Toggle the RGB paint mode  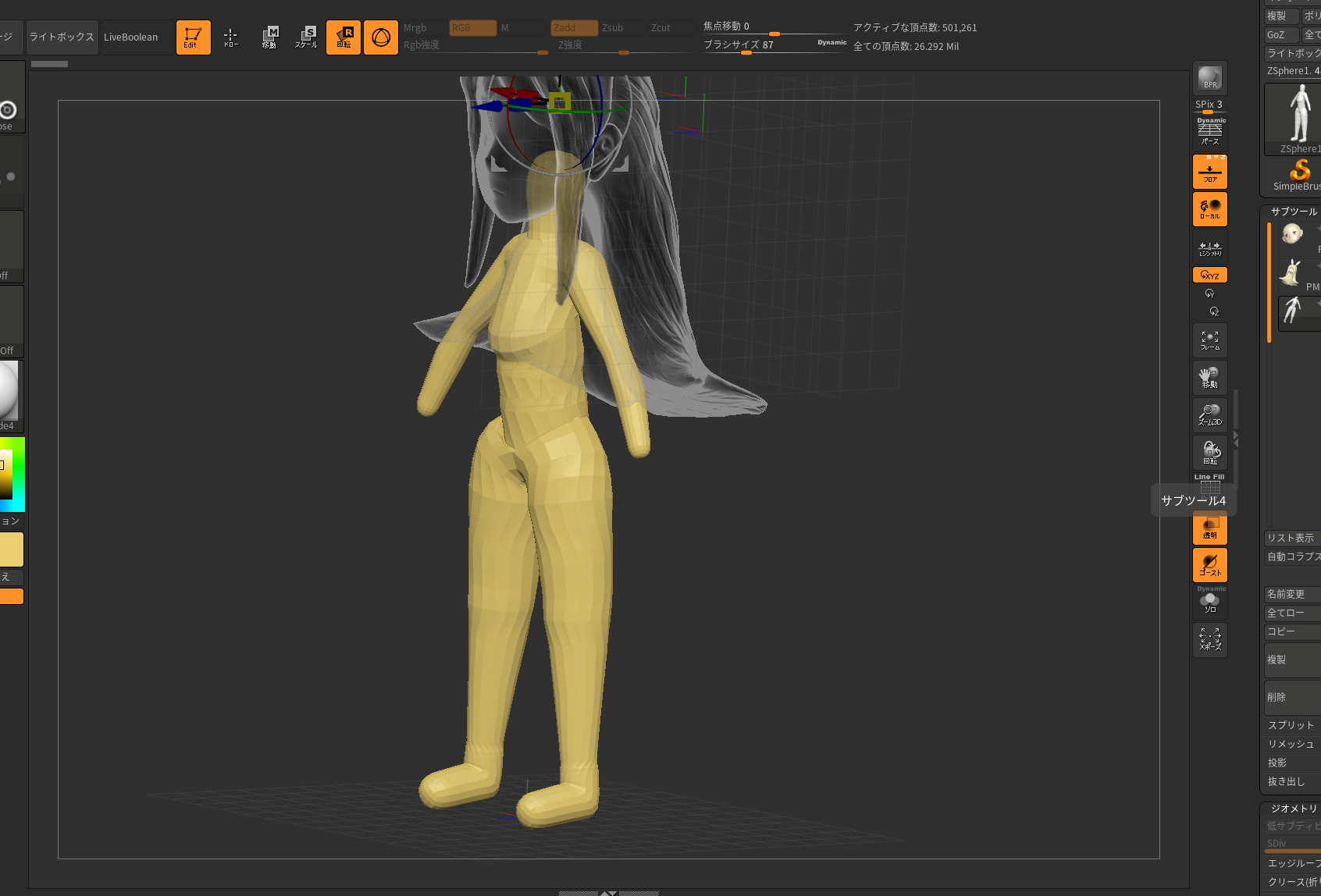(473, 28)
